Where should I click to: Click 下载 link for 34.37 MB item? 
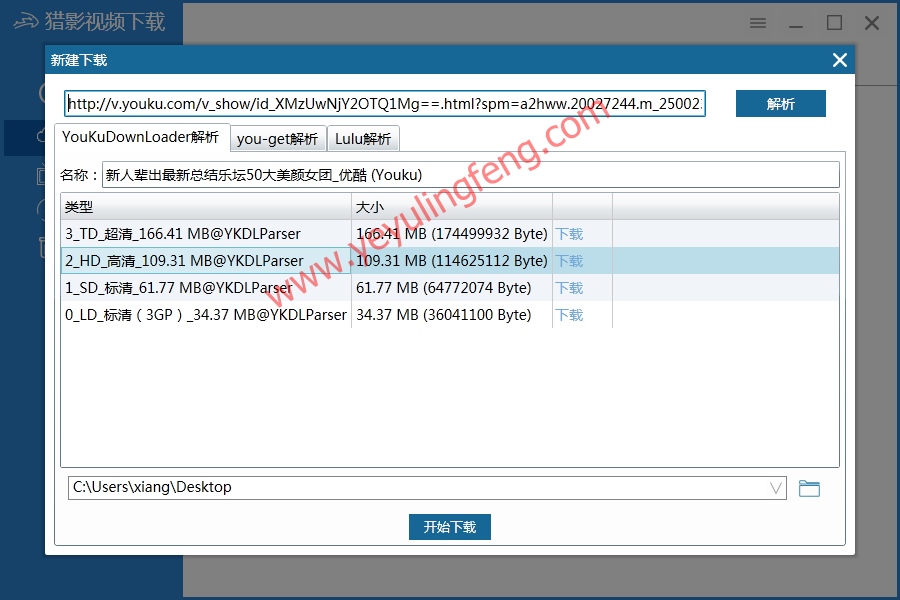(x=569, y=315)
